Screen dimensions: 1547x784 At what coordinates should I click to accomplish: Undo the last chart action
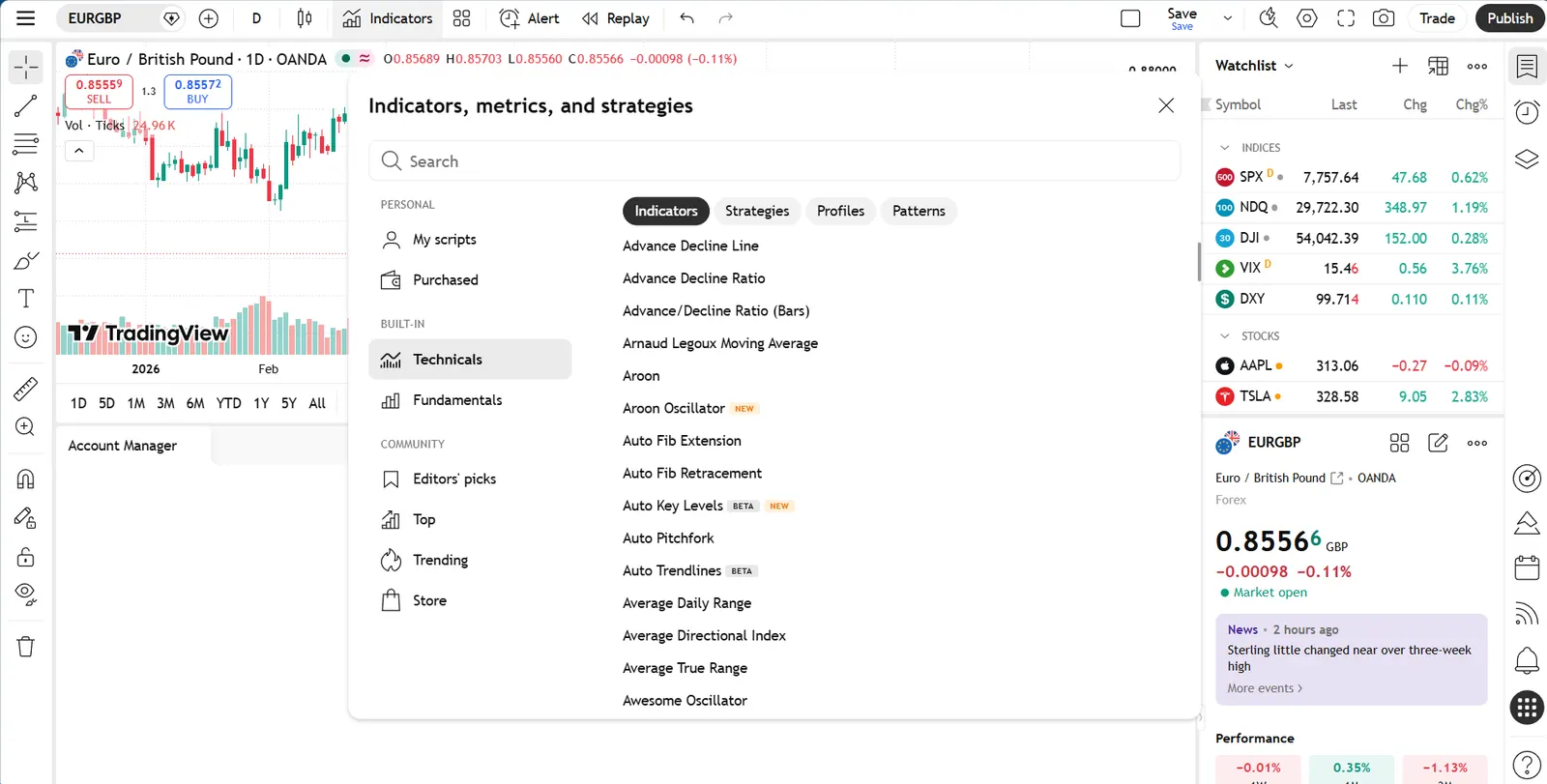click(x=687, y=18)
